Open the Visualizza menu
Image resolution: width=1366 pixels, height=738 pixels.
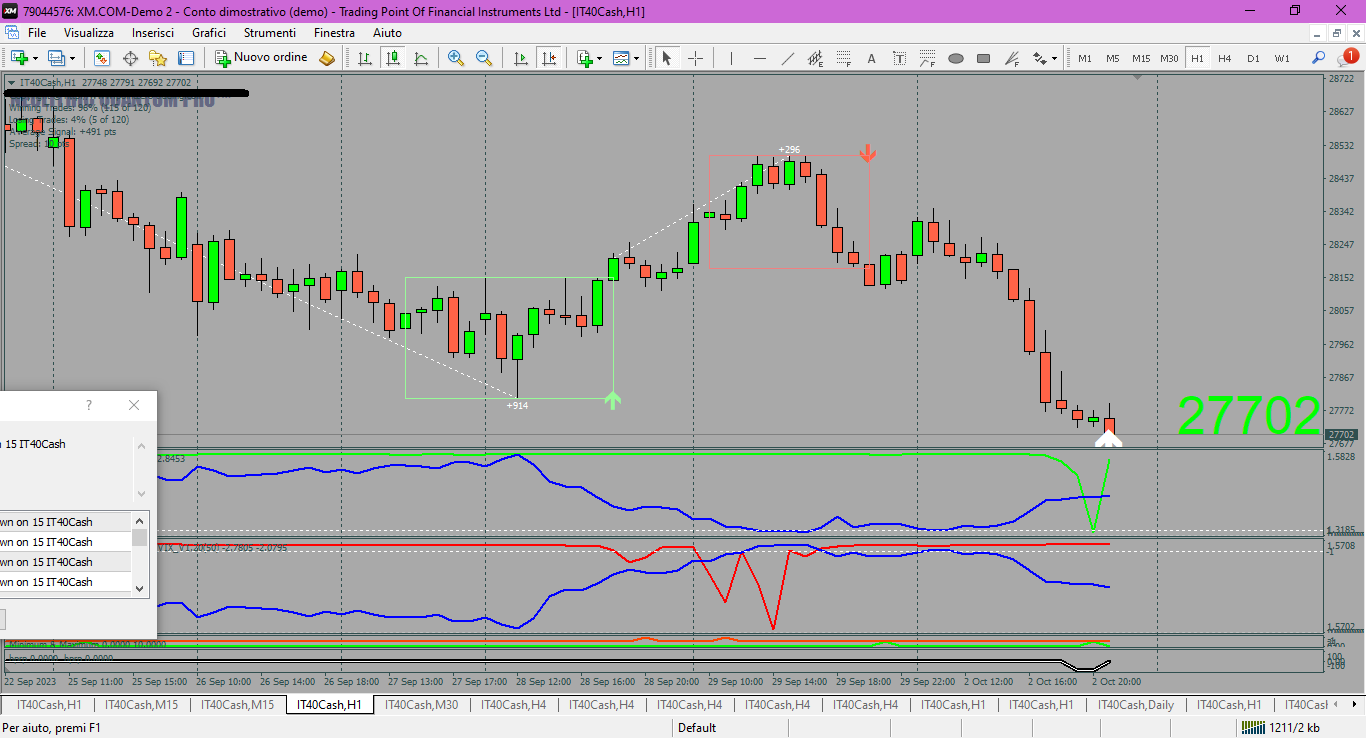tap(89, 33)
